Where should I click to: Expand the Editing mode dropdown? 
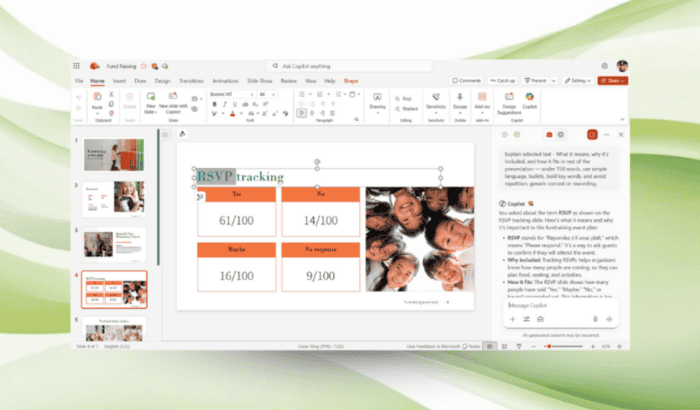pyautogui.click(x=577, y=80)
